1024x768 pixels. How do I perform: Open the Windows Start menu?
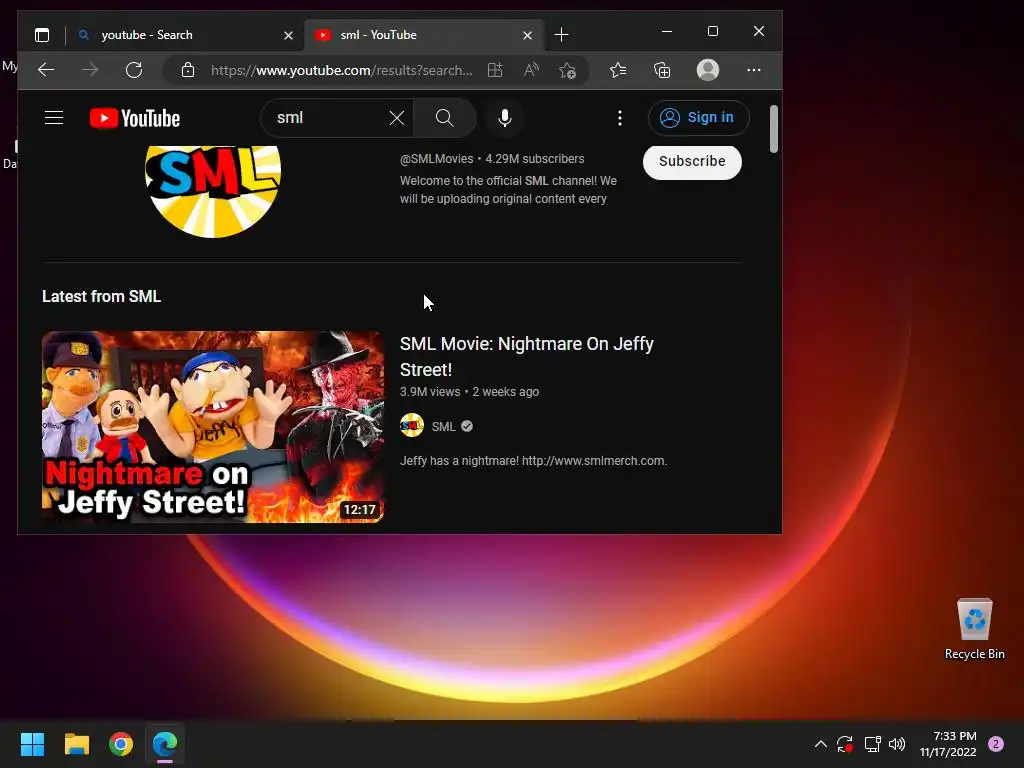pyautogui.click(x=32, y=744)
